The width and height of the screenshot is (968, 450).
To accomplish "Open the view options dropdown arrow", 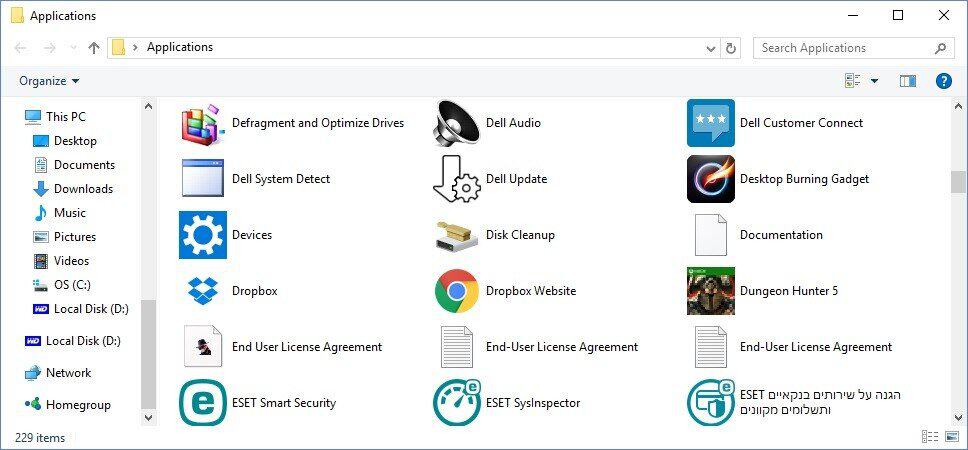I will tap(874, 81).
